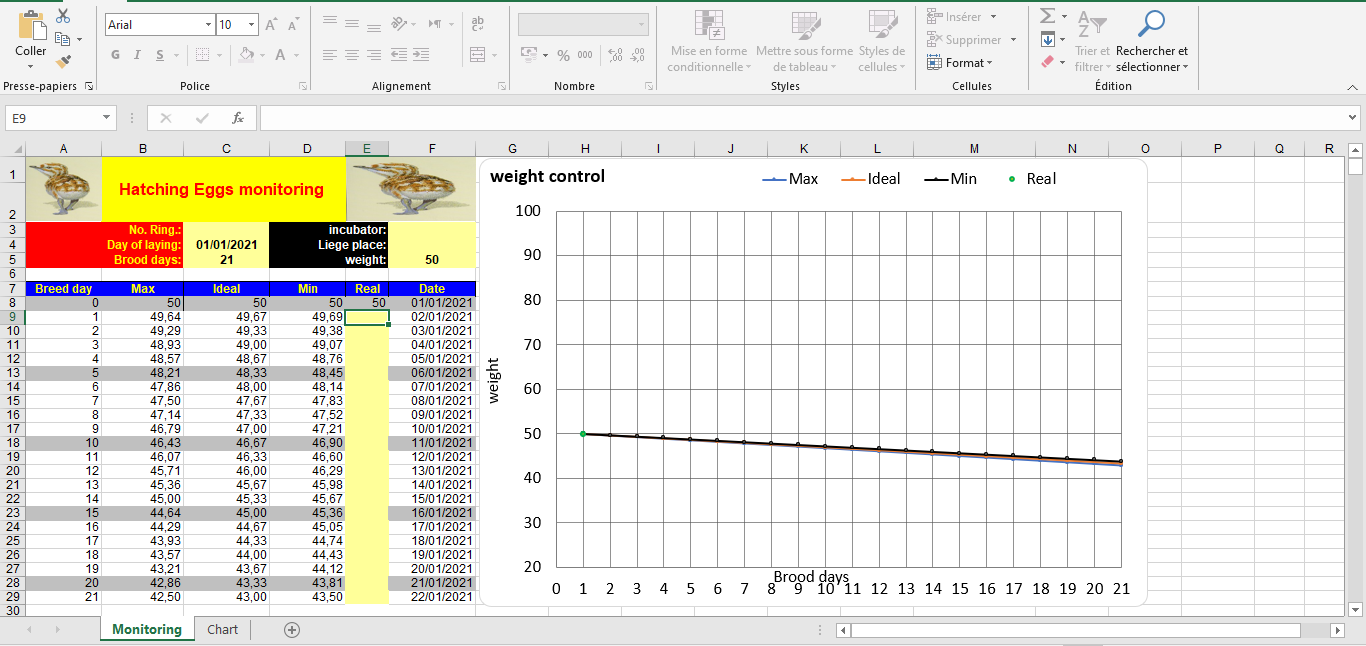This screenshot has height=646, width=1366.
Task: Collapse the ribbon with the chevron
Action: point(1350,87)
